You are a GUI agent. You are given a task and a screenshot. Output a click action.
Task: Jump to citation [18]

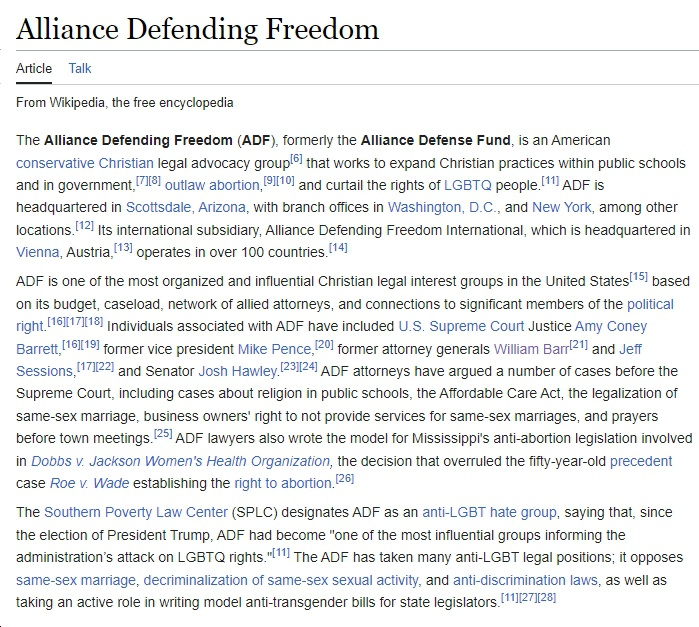94,322
